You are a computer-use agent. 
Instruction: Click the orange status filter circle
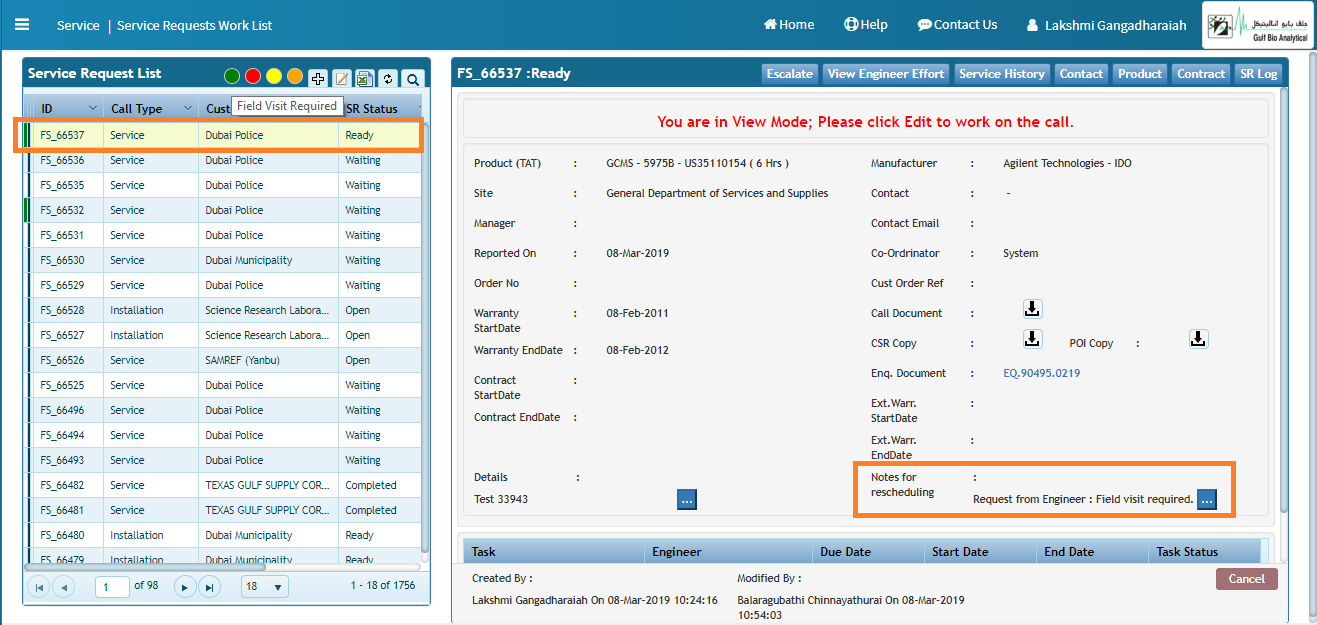click(x=295, y=76)
